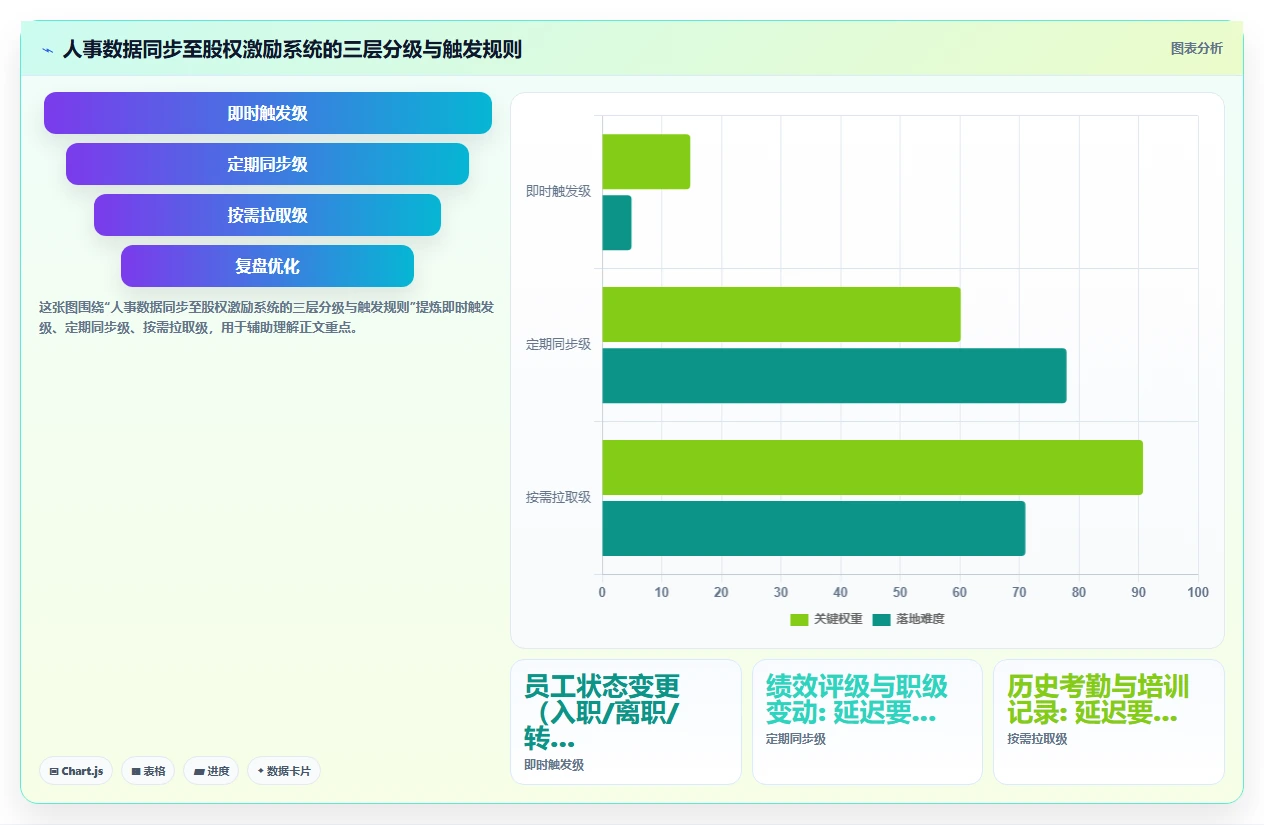Click the 即时触发级 y-axis label
This screenshot has height=825, width=1264.
(x=559, y=191)
